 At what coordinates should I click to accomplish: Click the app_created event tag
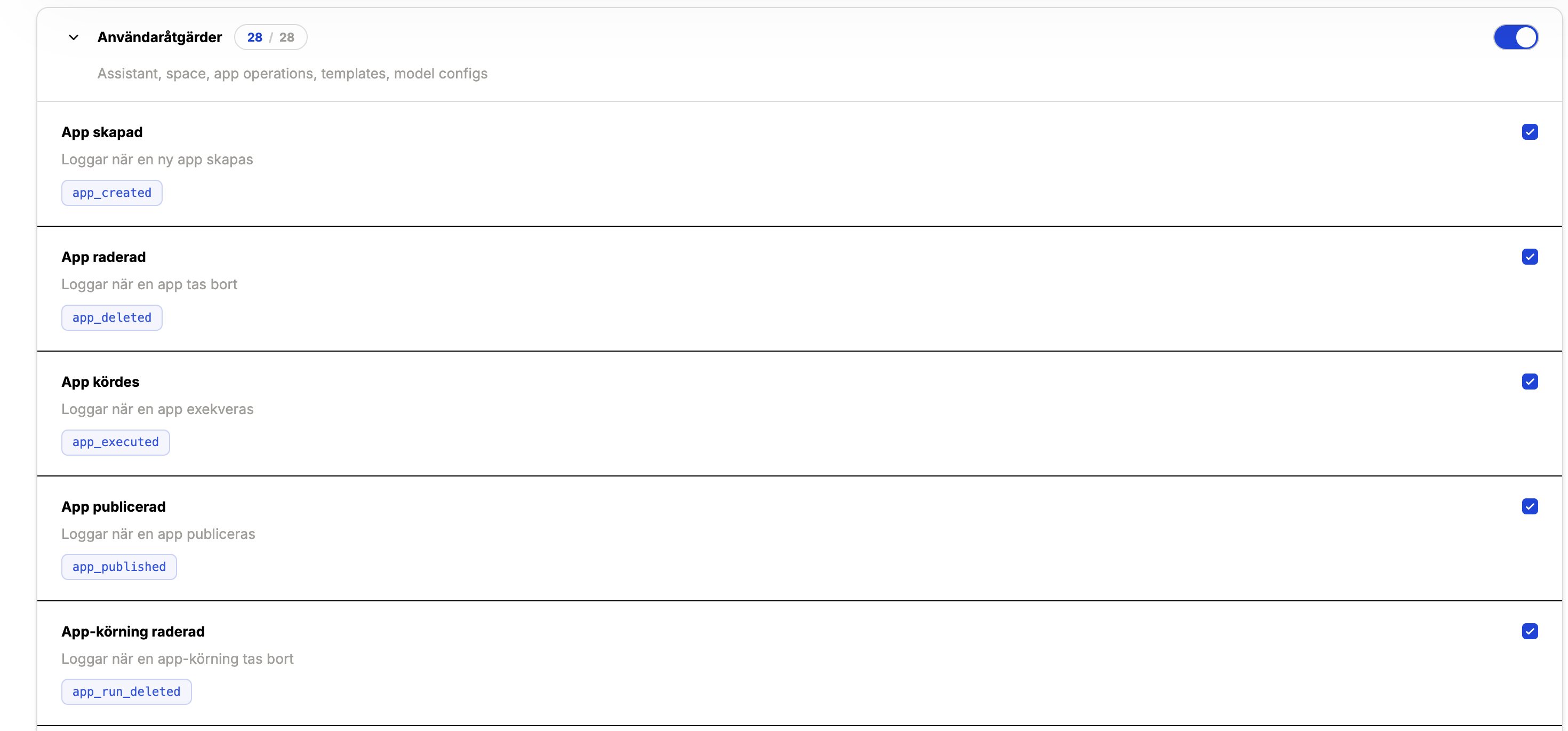[x=112, y=193]
